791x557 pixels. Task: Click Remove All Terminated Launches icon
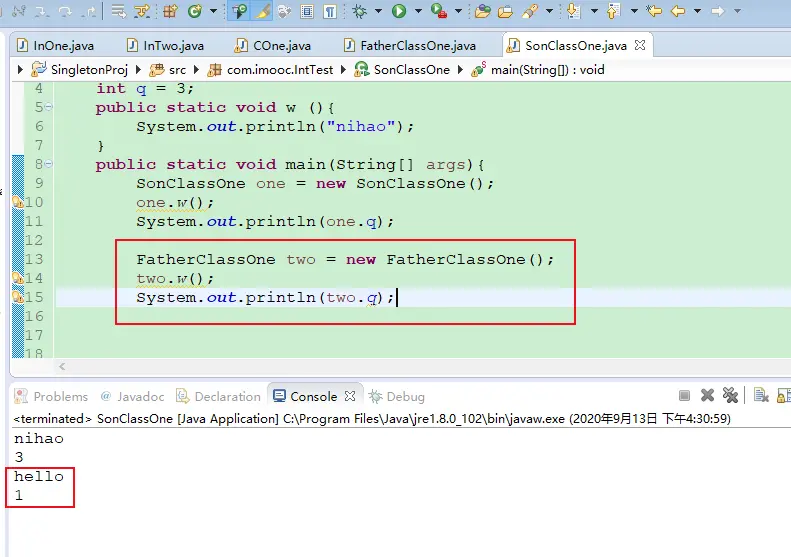730,396
